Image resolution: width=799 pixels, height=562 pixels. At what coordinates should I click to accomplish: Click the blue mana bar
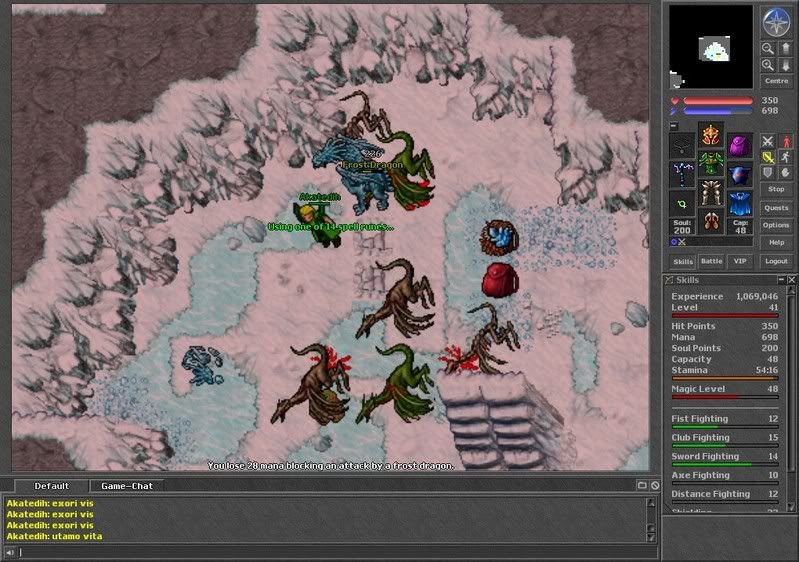tap(718, 111)
